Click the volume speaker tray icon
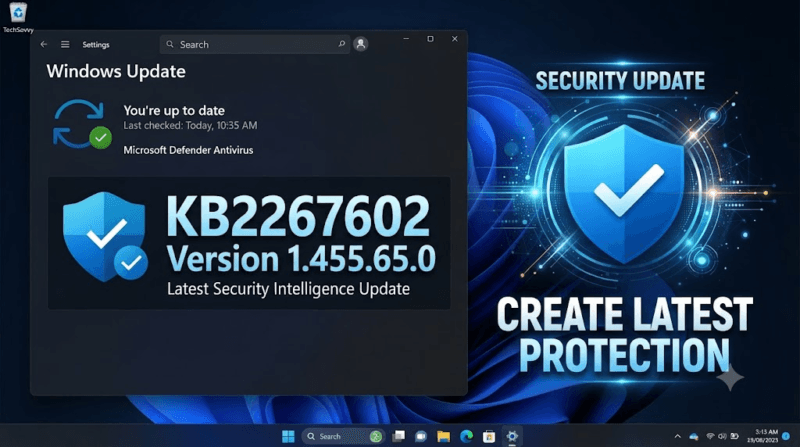 (x=722, y=436)
